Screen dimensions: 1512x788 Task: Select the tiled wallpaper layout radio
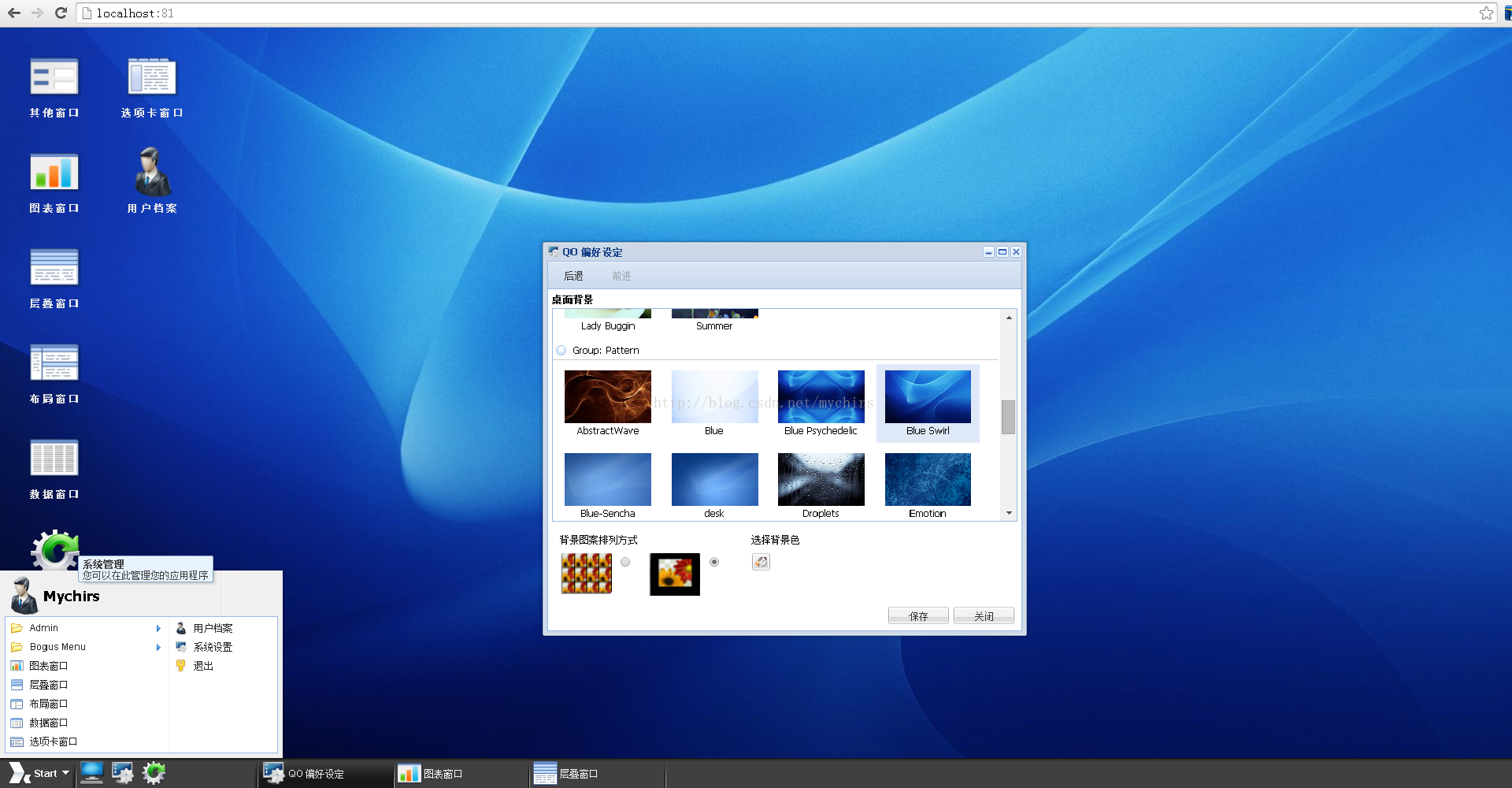click(625, 562)
